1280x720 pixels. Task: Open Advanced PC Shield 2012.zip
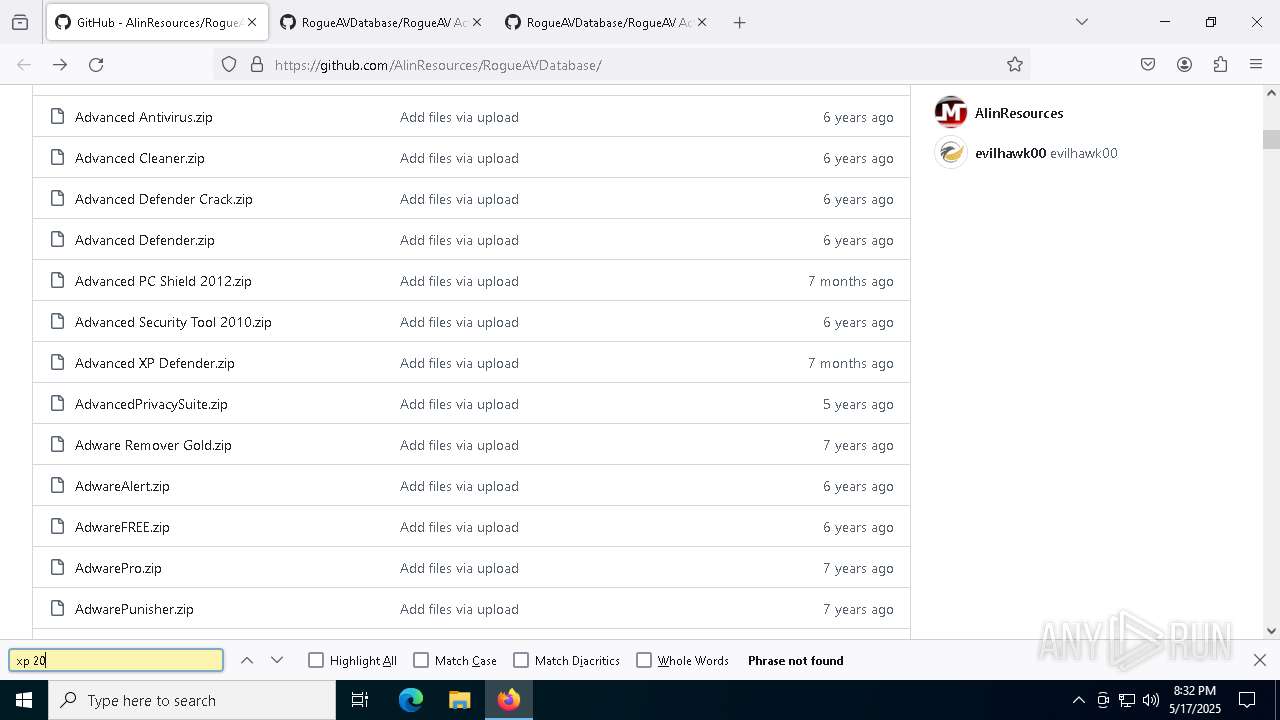click(163, 281)
